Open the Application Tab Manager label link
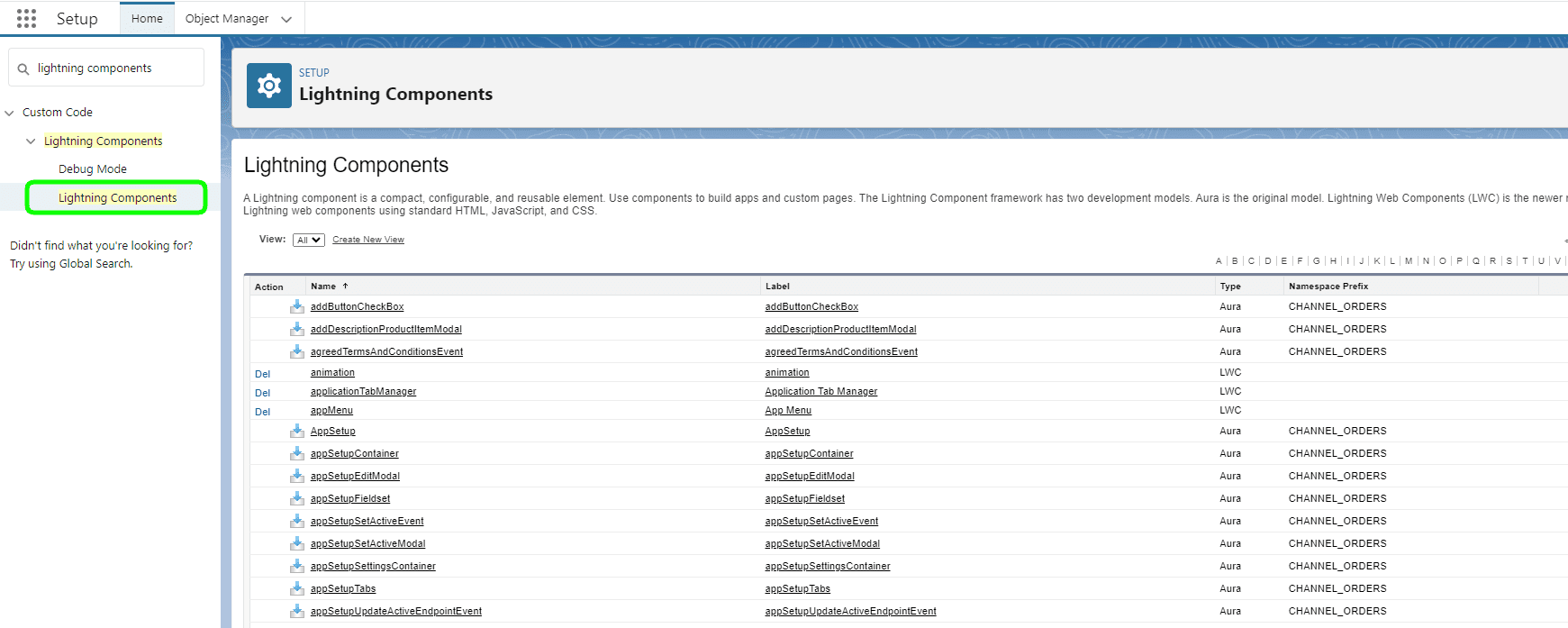This screenshot has width=1568, height=628. point(820,391)
